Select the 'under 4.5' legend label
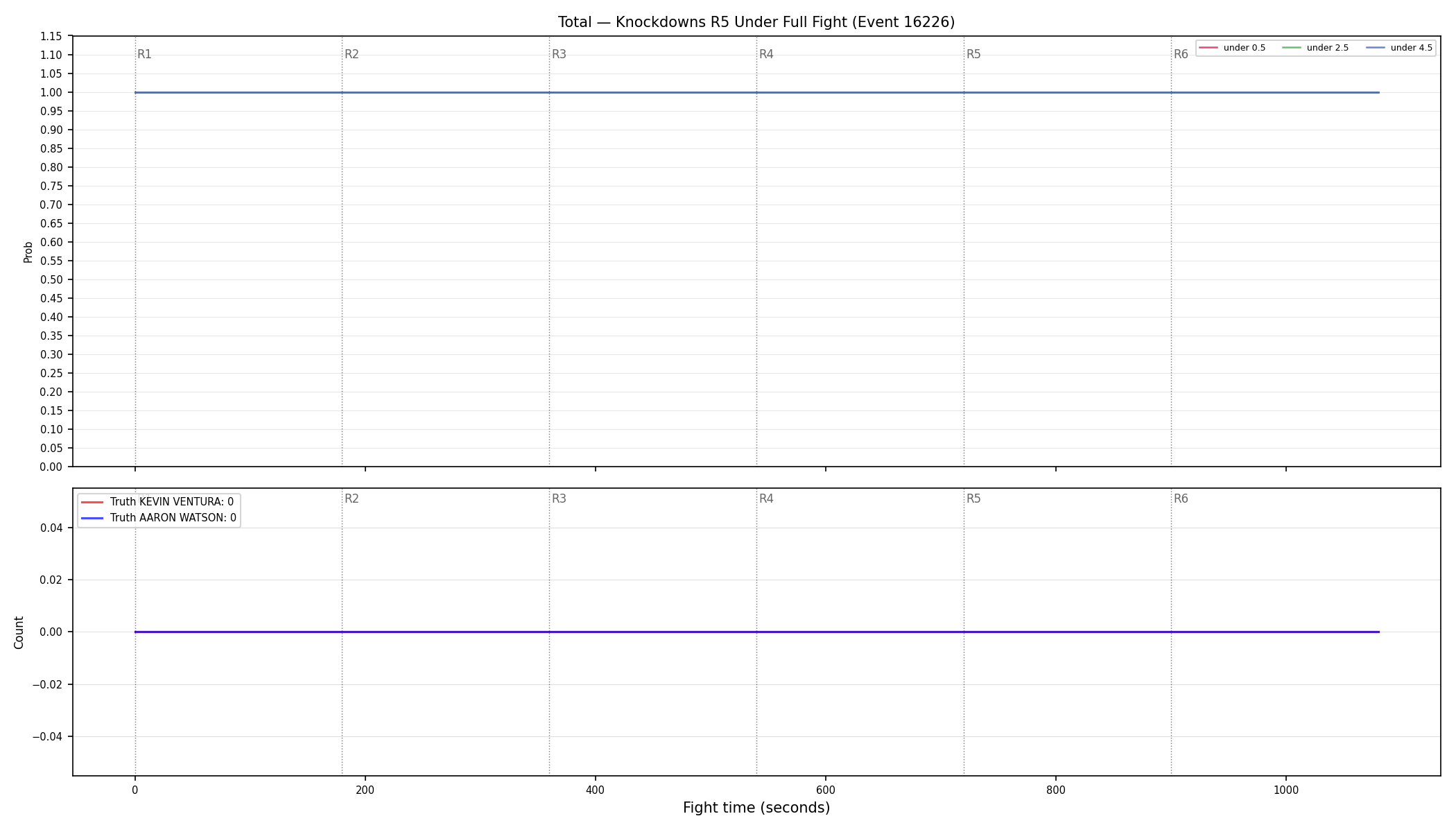The image size is (1456, 832). tap(1411, 48)
